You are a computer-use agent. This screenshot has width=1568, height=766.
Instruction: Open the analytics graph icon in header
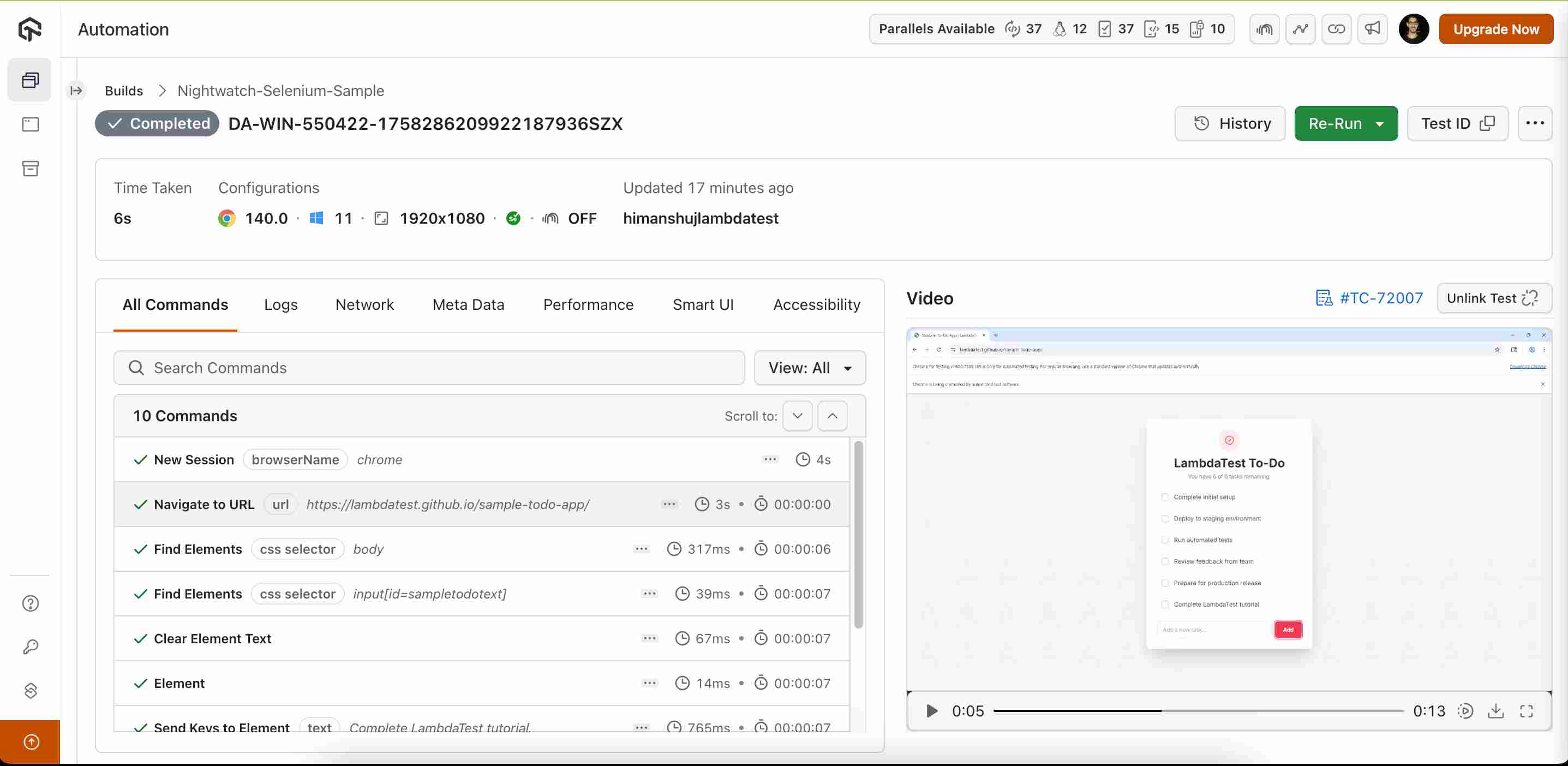(x=1300, y=28)
